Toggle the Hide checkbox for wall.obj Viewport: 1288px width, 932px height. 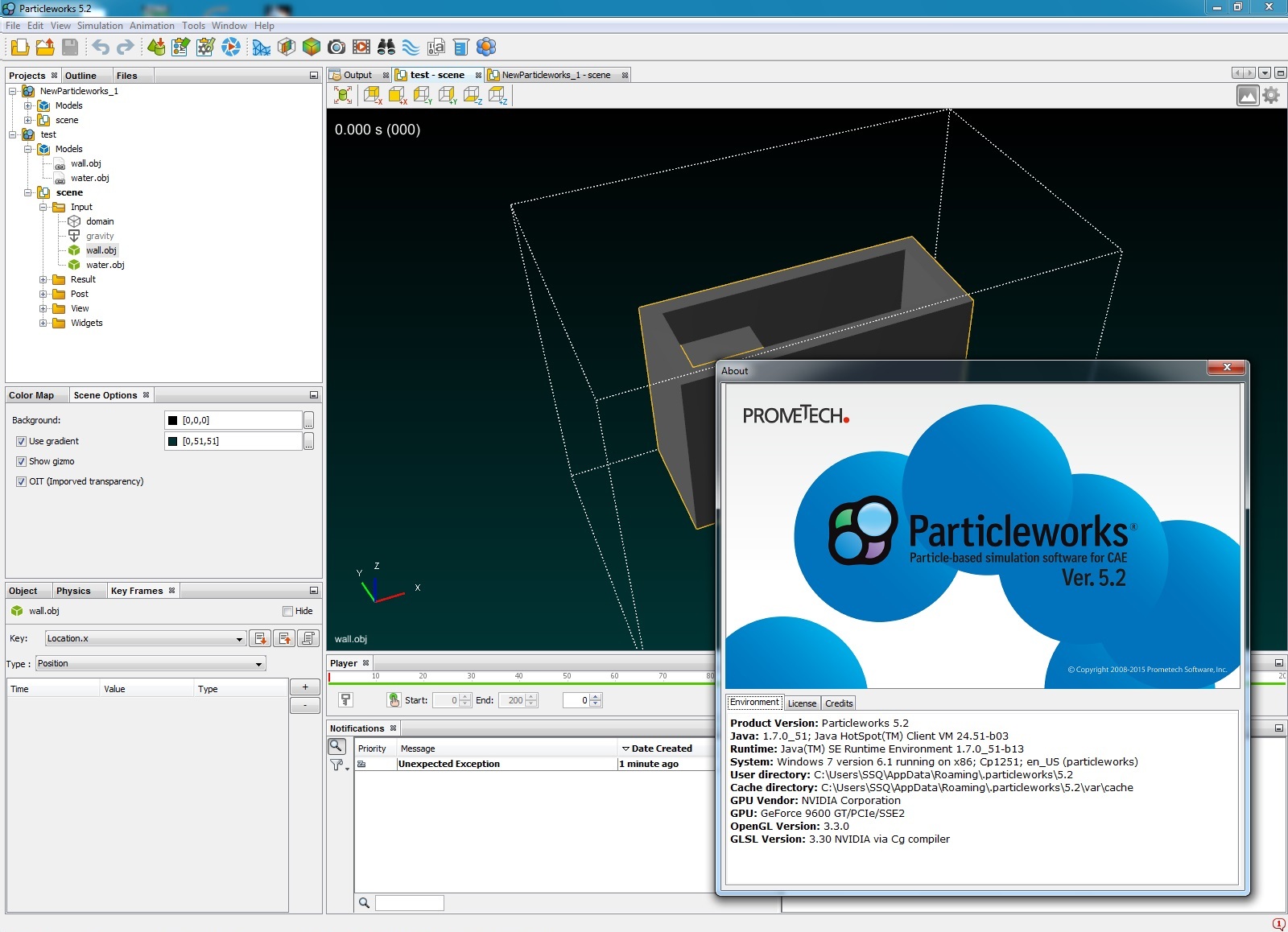coord(287,611)
